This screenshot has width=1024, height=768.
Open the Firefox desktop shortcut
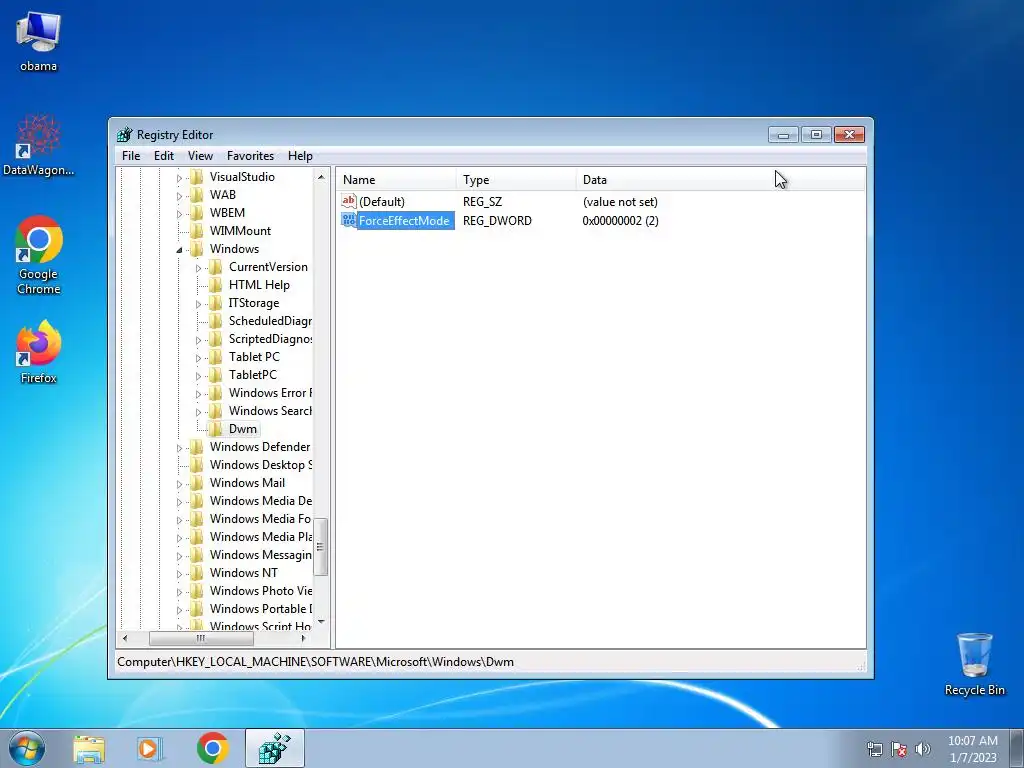[x=39, y=351]
